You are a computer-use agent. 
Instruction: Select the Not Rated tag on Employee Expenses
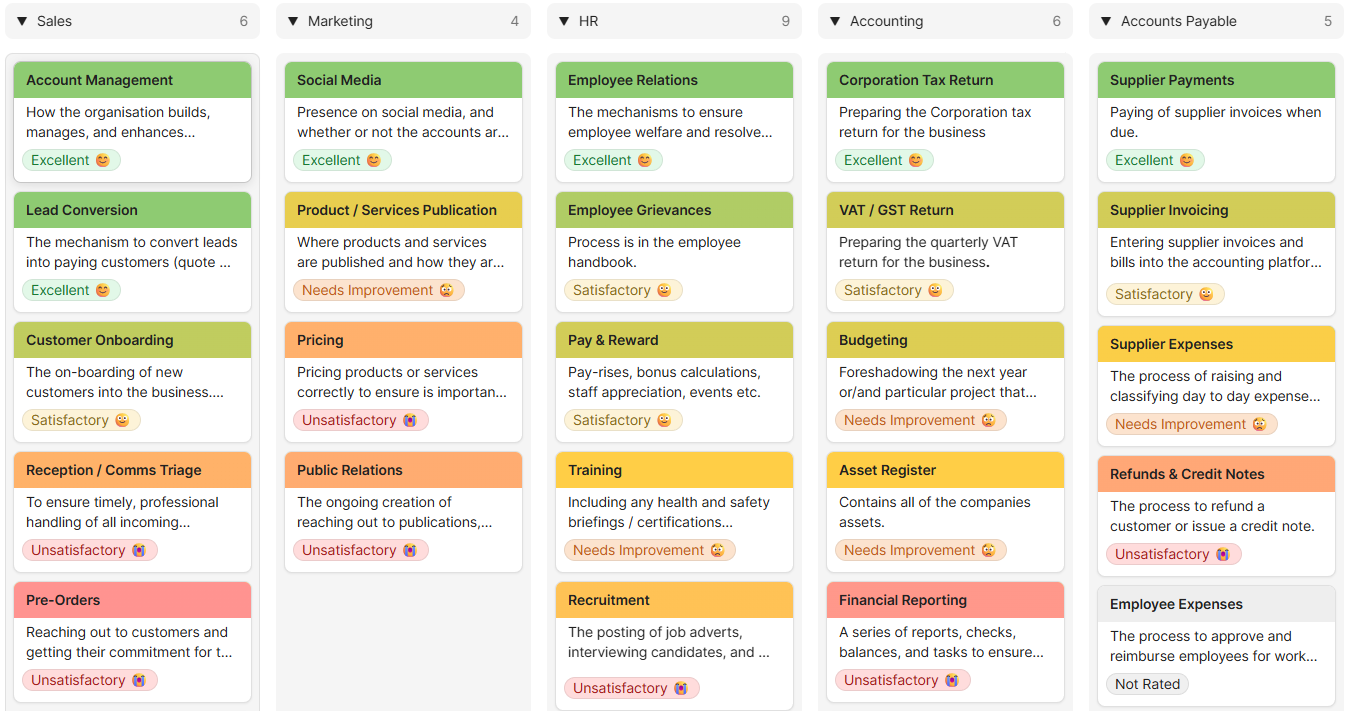1147,684
